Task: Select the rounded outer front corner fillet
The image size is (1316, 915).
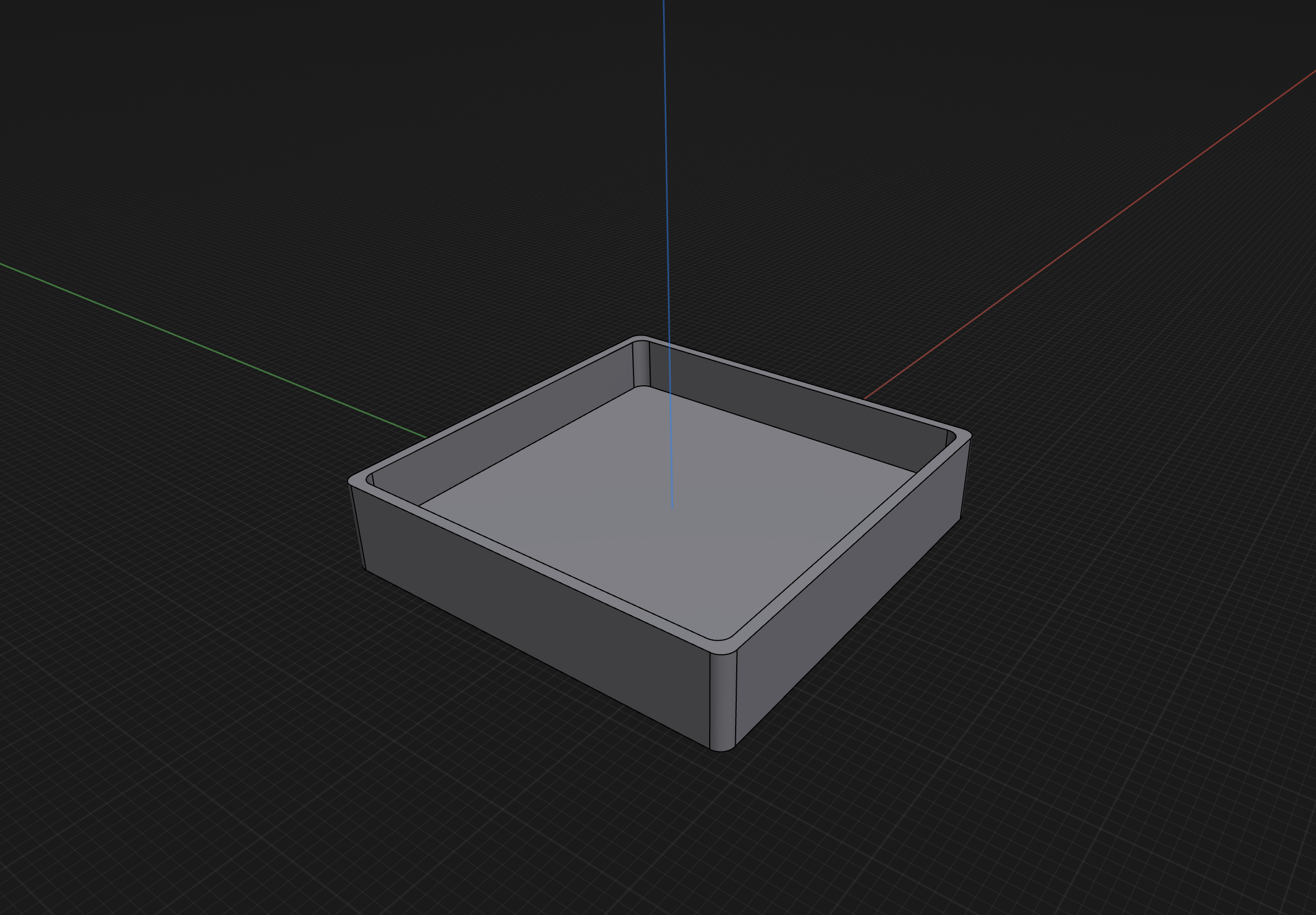Action: click(723, 701)
